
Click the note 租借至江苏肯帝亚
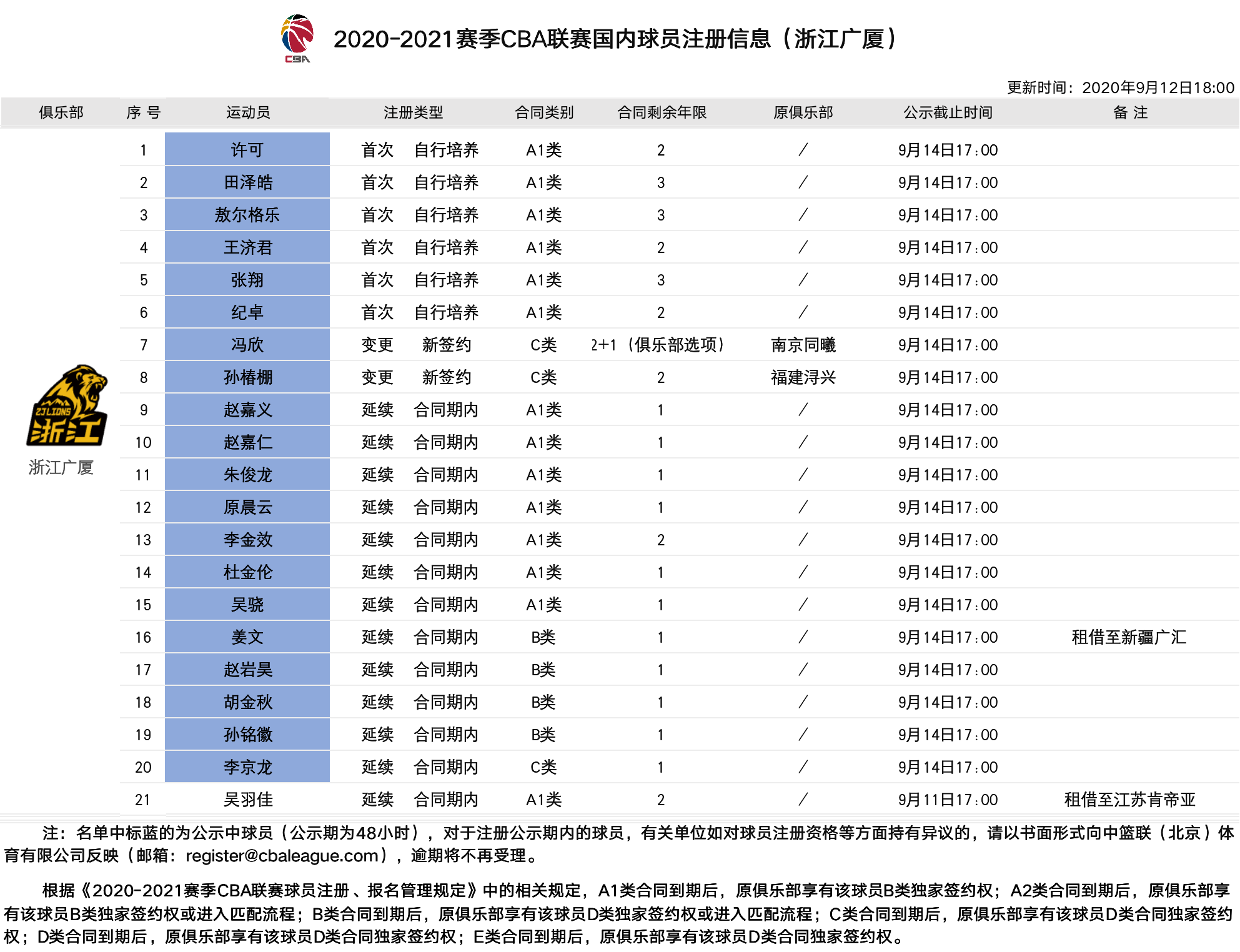point(1129,800)
